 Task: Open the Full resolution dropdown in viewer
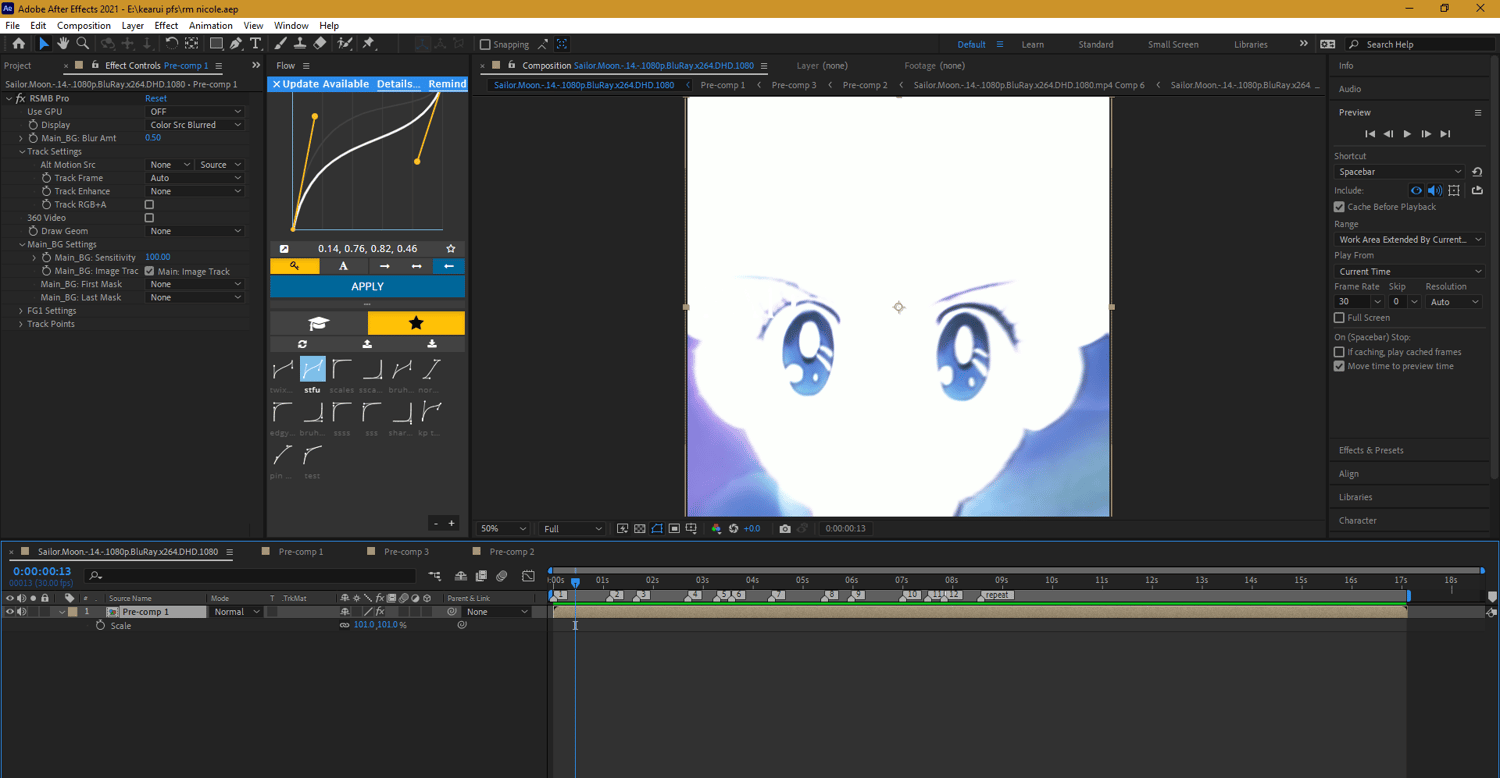[x=572, y=528]
